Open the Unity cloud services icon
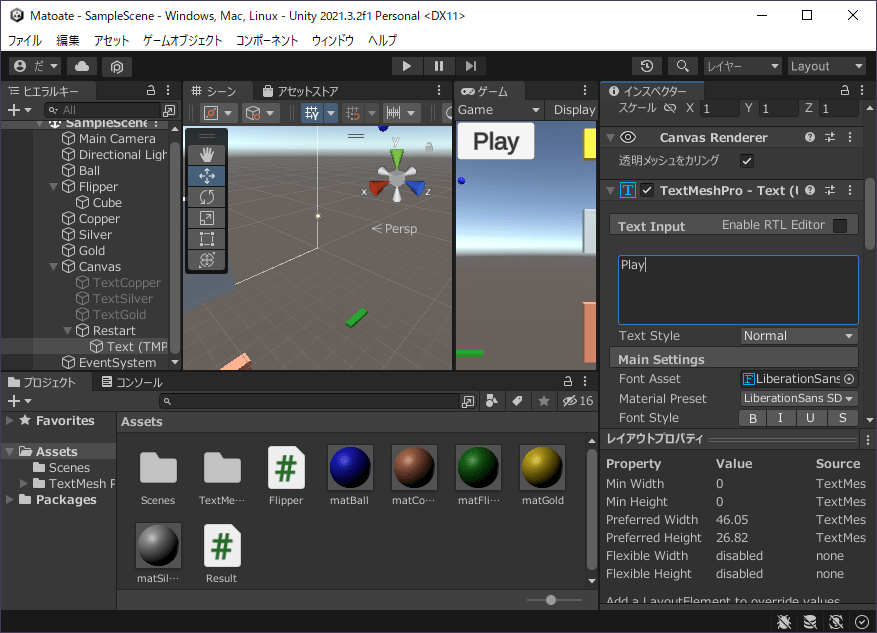Image resolution: width=877 pixels, height=633 pixels. point(82,67)
